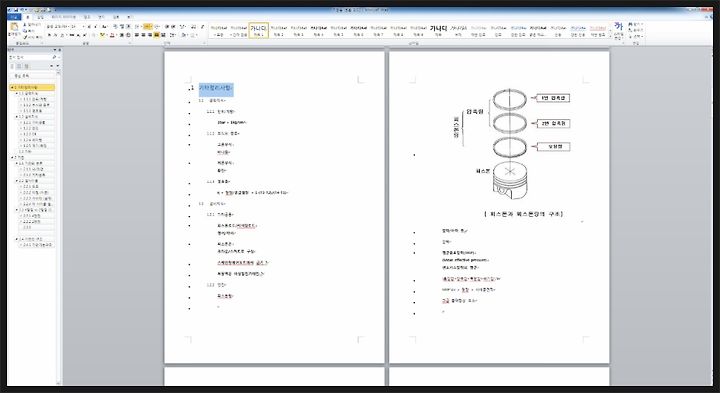Toggle Underline formatting
Screen dimensions: 720x393
(62, 35)
